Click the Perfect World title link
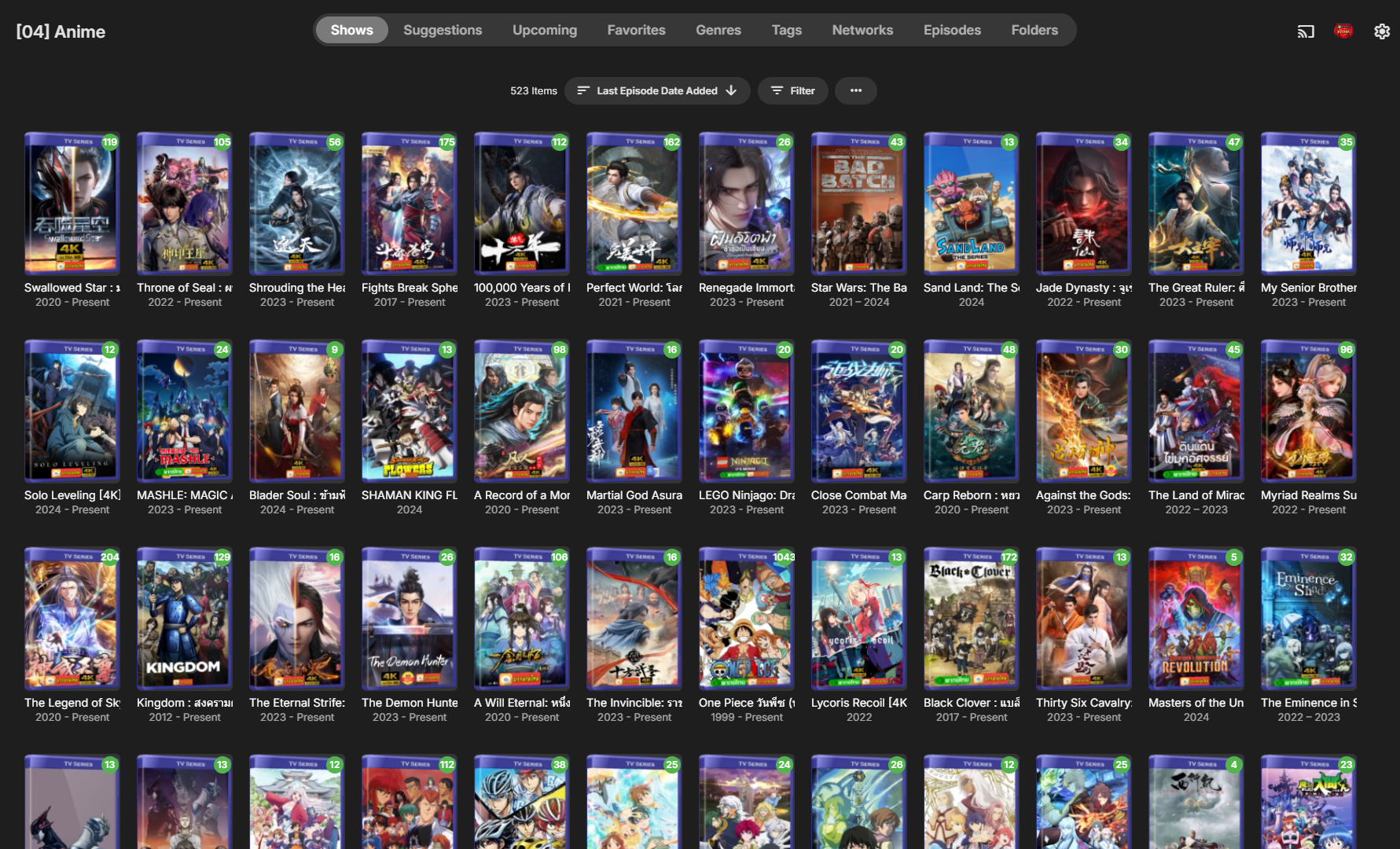The width and height of the screenshot is (1400, 849). (634, 288)
